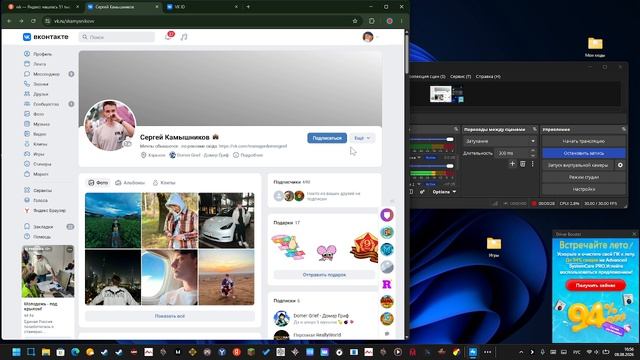This screenshot has height=360, width=640.
Task: Click Запуск виртуальной камеры in OBS
Action: tap(578, 165)
